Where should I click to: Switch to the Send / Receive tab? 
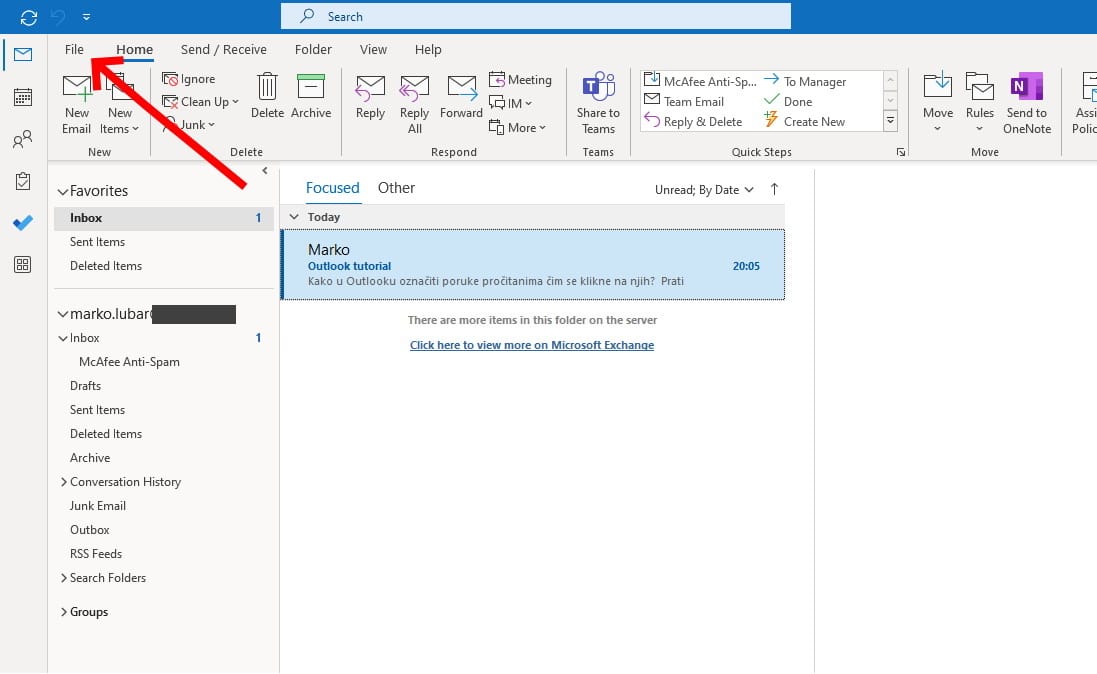(223, 49)
